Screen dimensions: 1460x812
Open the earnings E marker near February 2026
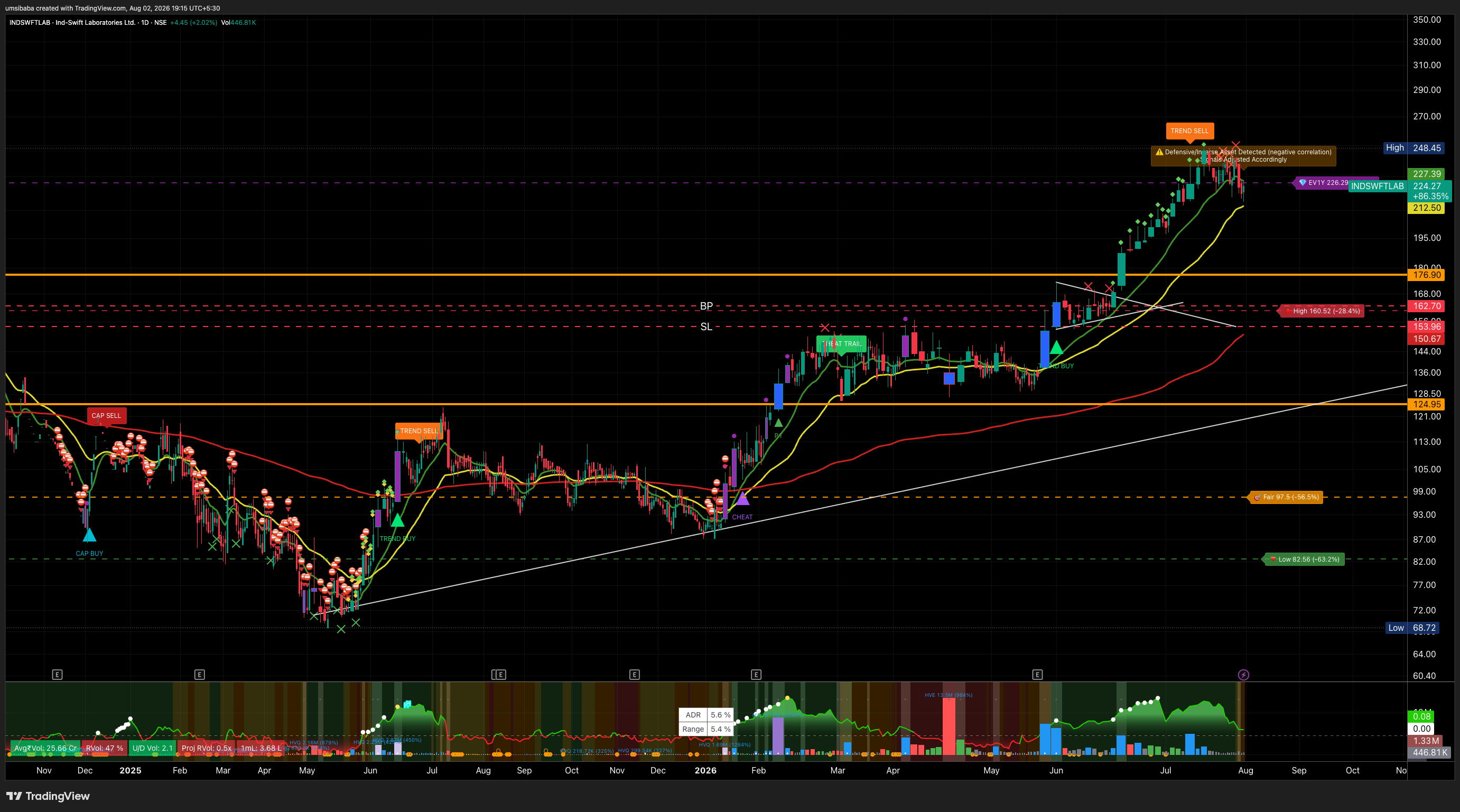tap(756, 674)
